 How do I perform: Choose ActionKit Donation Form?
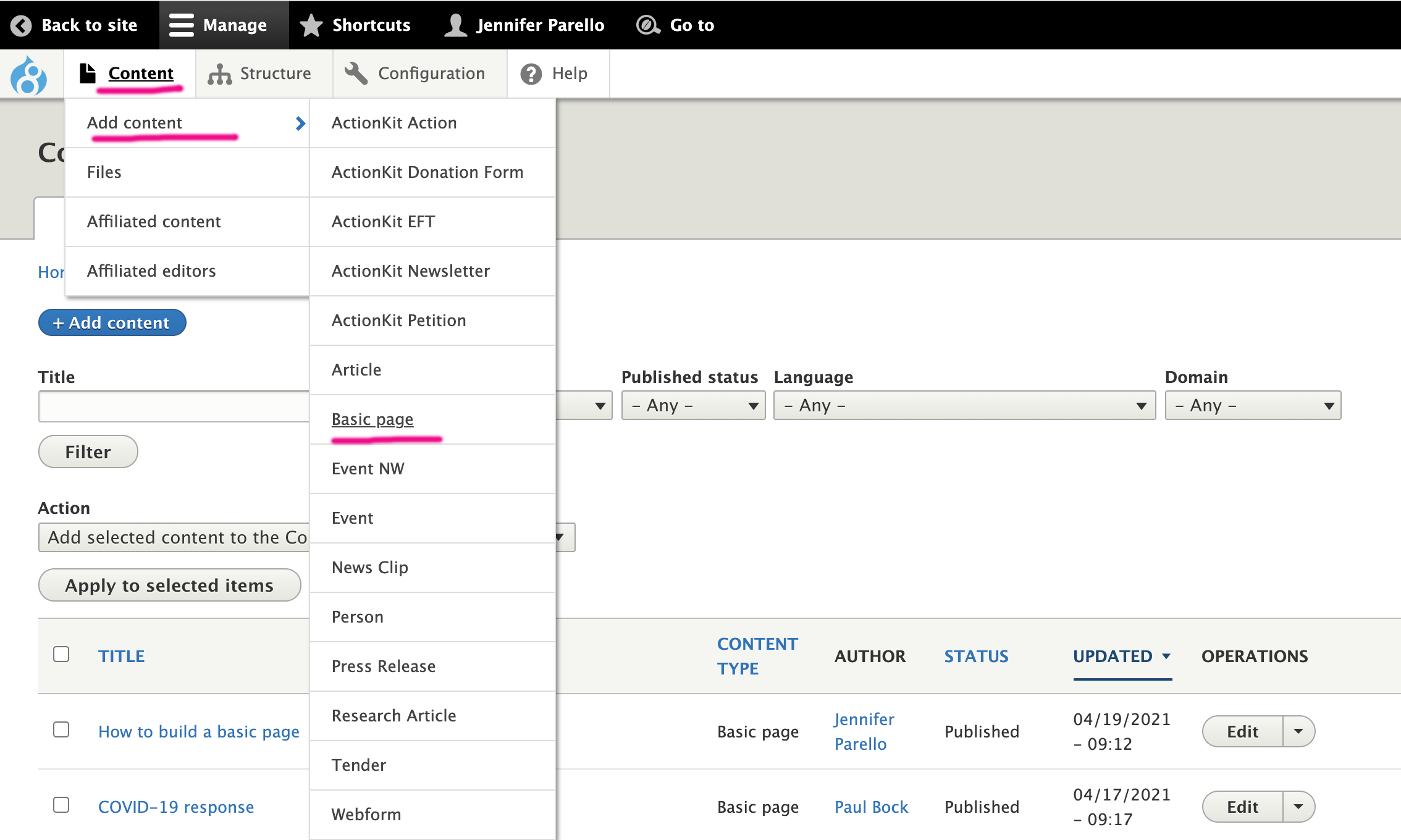coord(432,172)
